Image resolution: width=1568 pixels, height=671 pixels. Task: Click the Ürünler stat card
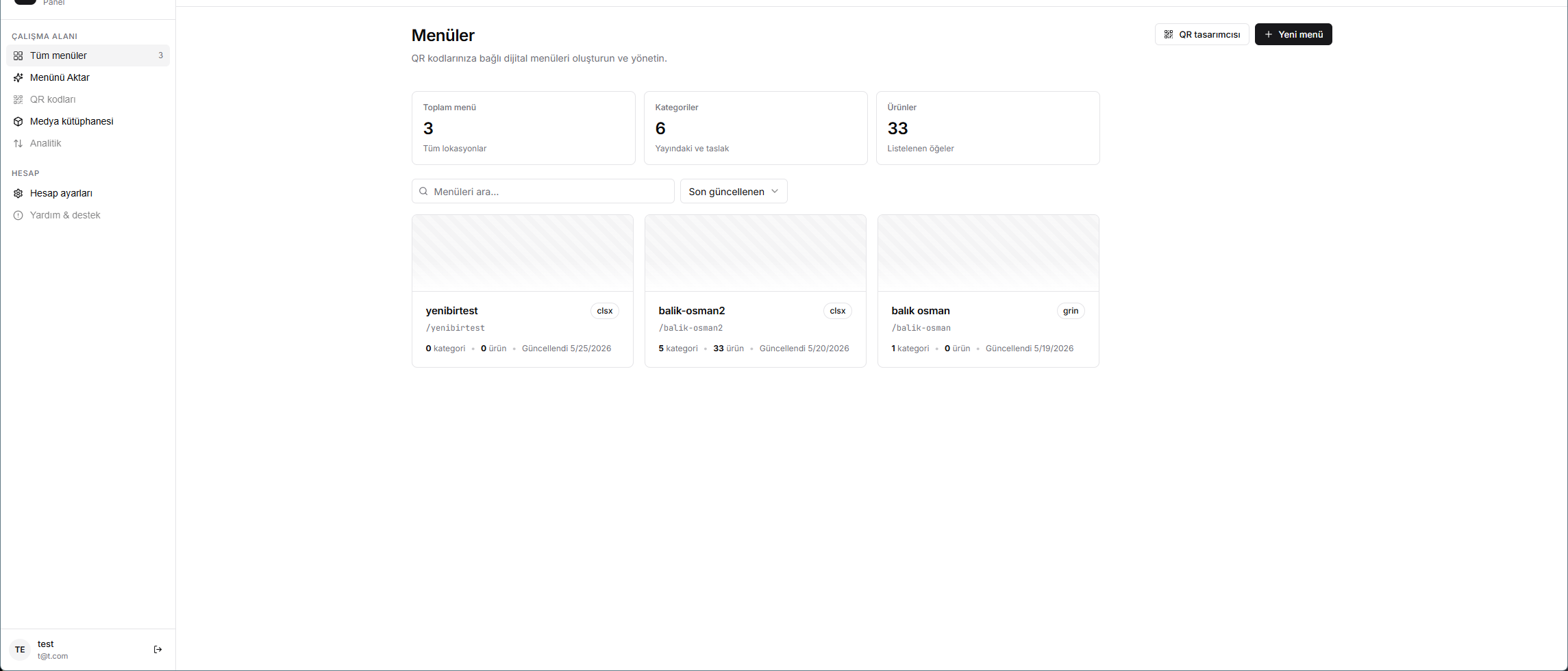988,128
